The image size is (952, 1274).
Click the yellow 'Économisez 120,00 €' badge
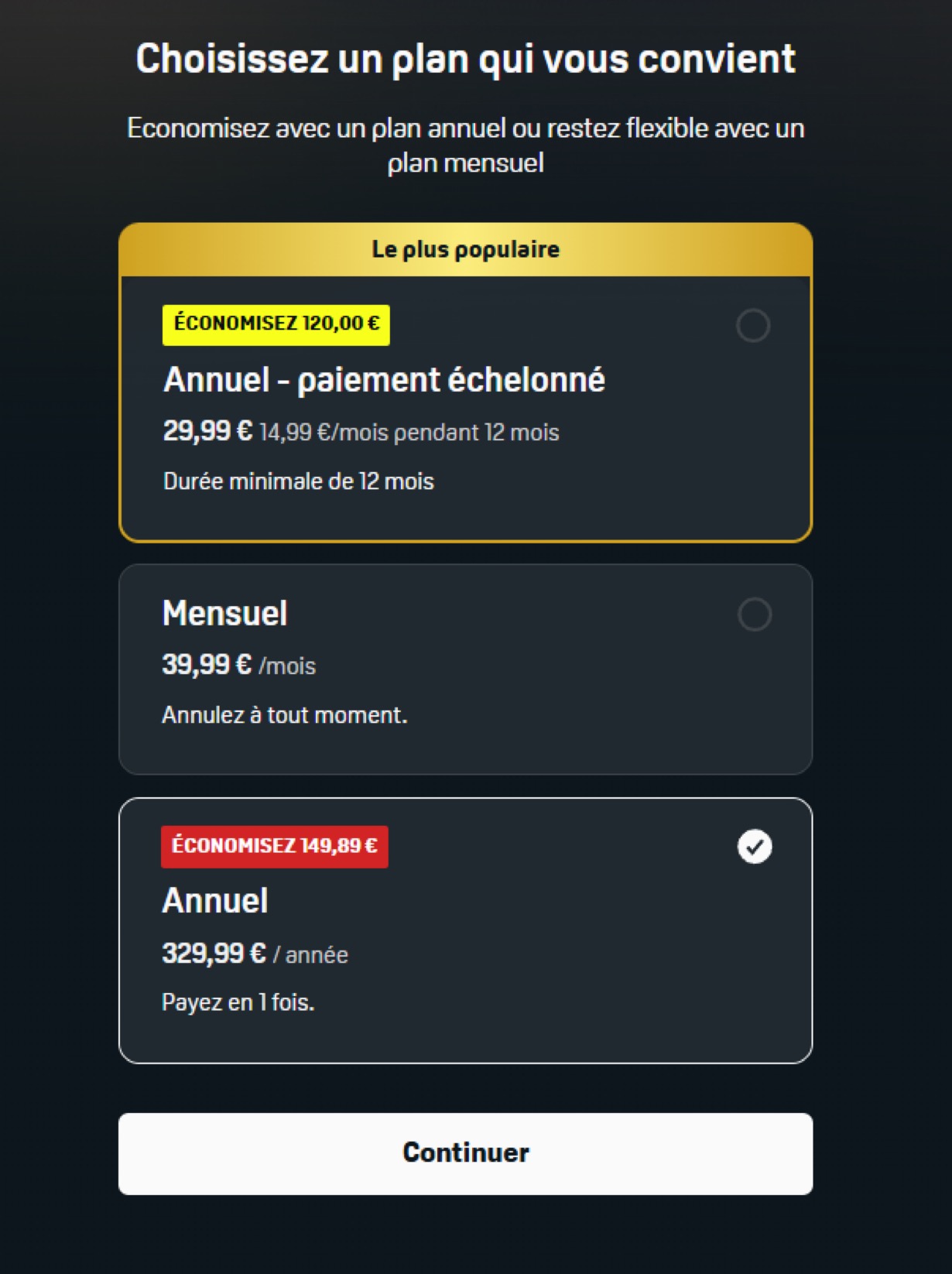[x=276, y=324]
